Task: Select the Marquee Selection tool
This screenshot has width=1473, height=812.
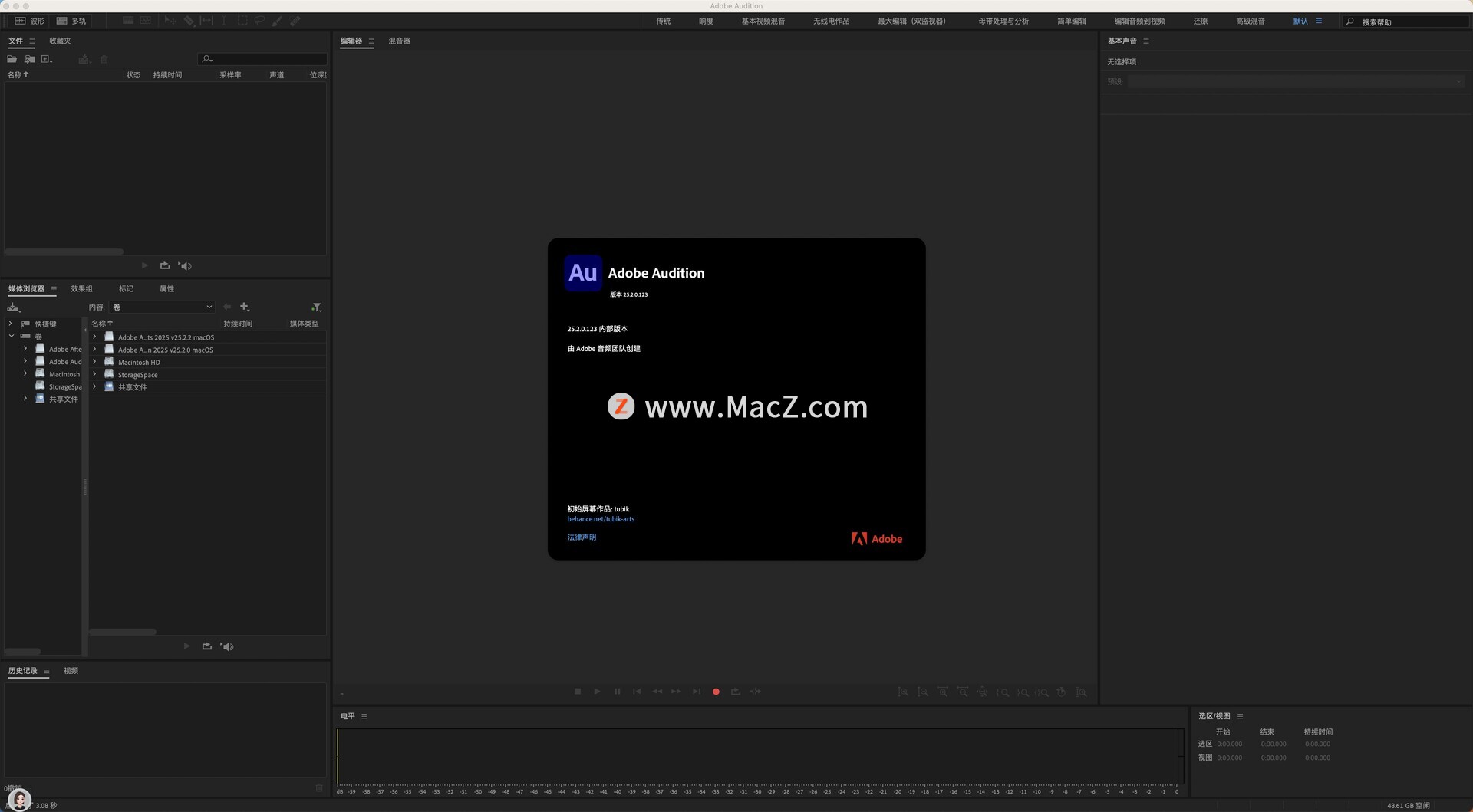Action: click(242, 21)
